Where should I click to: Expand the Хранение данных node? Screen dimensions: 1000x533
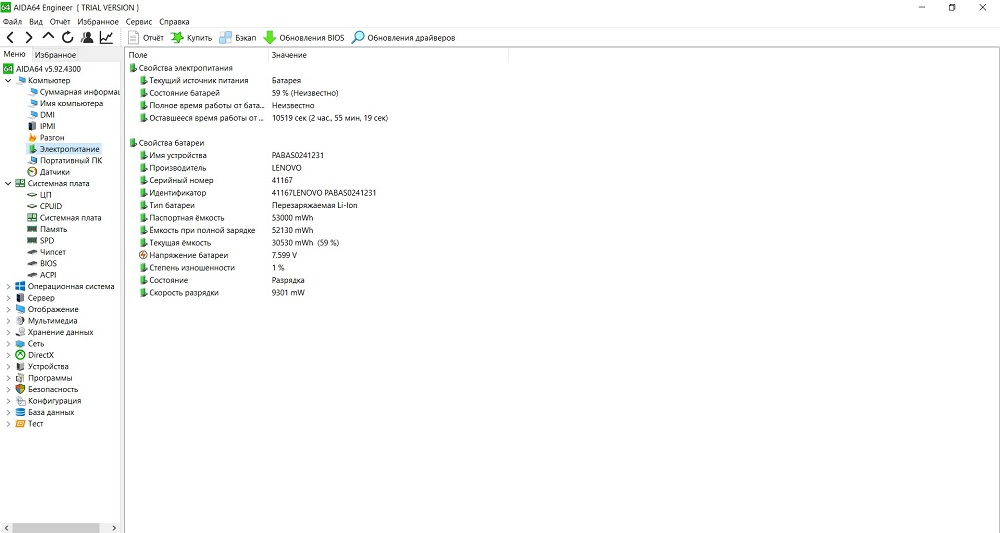pyautogui.click(x=8, y=332)
